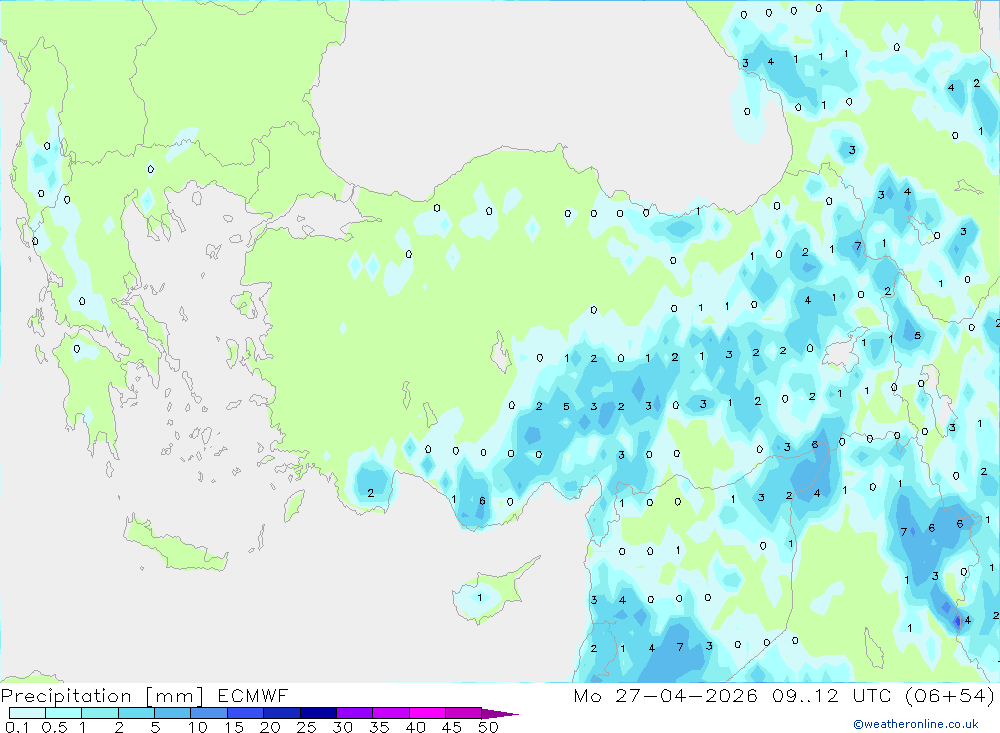
Task: Select the "40" legend scale label
Action: pyautogui.click(x=416, y=727)
